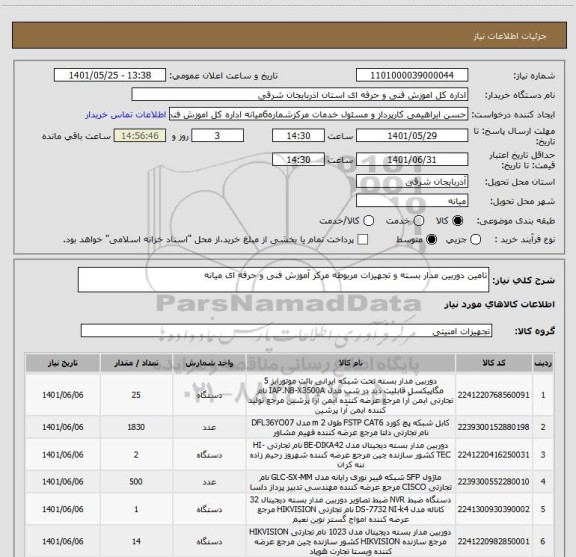Click the اطلاعات کالاهای مورد نیاز section heading
Screen dimensions: 576x557
coord(499,305)
